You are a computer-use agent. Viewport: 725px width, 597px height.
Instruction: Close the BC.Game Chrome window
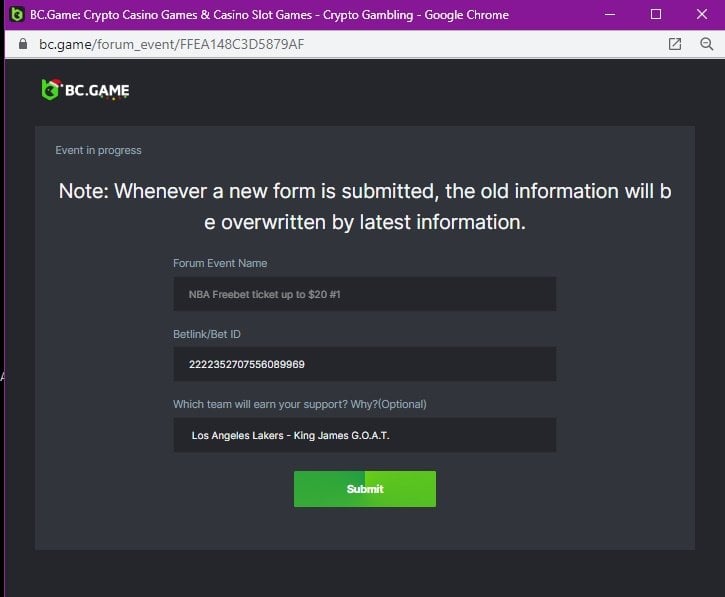pos(702,14)
